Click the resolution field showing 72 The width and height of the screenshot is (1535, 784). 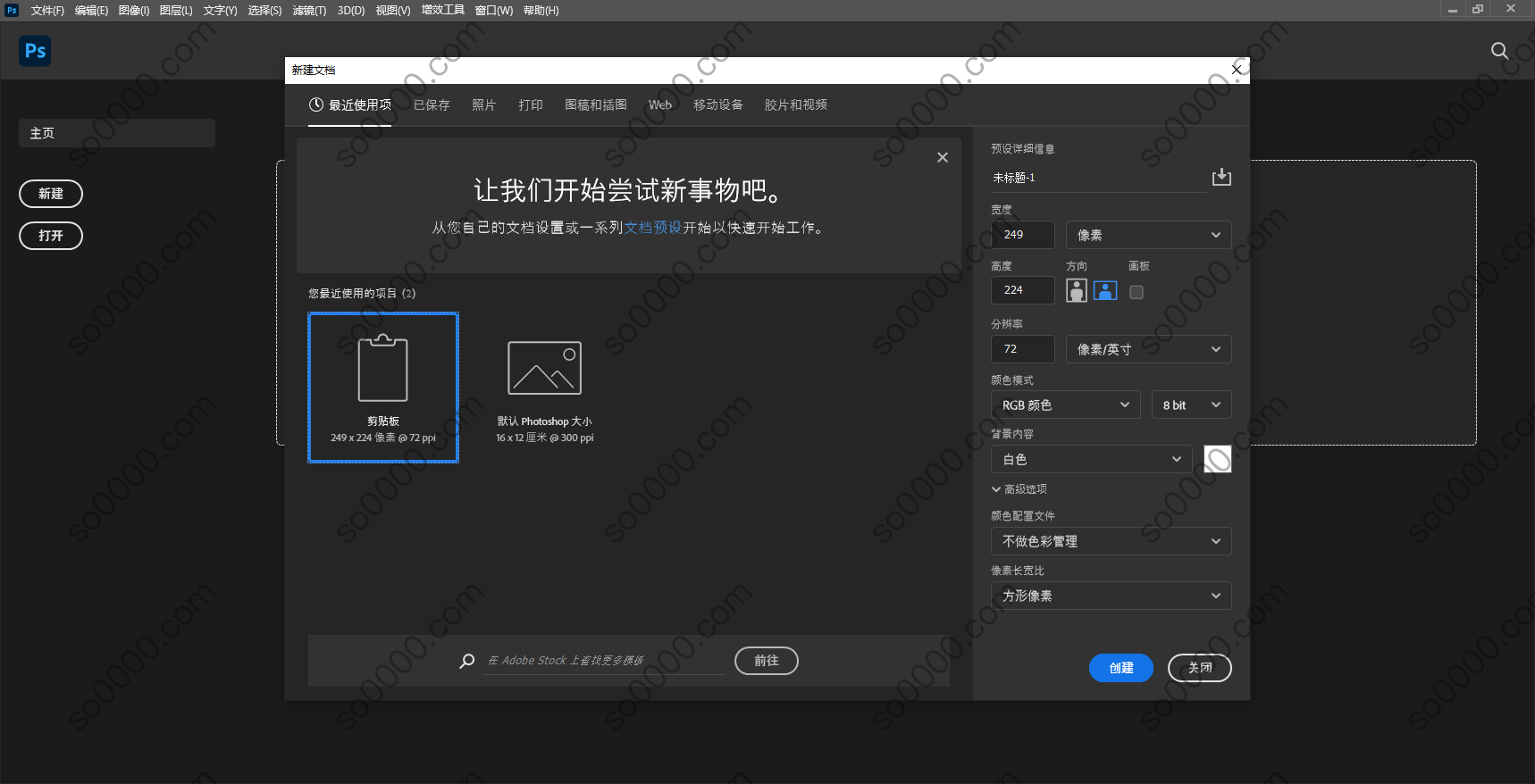pos(1023,349)
